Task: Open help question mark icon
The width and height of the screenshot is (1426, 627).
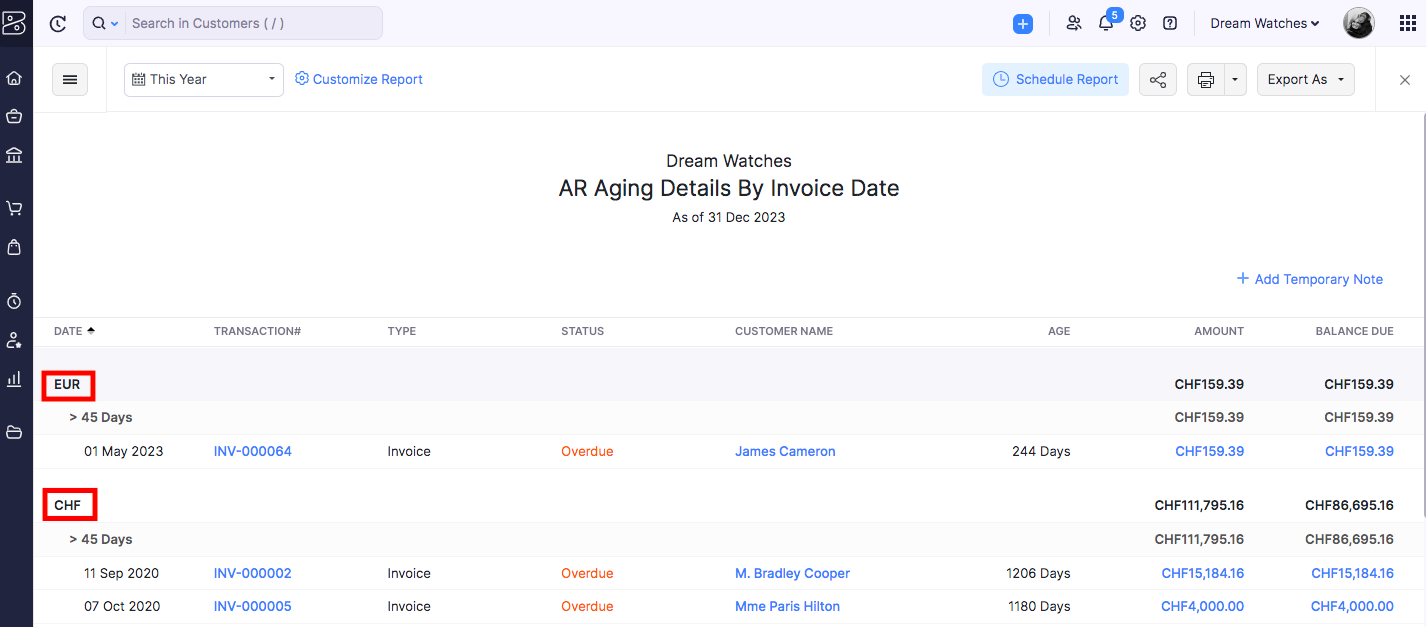Action: 1170,23
